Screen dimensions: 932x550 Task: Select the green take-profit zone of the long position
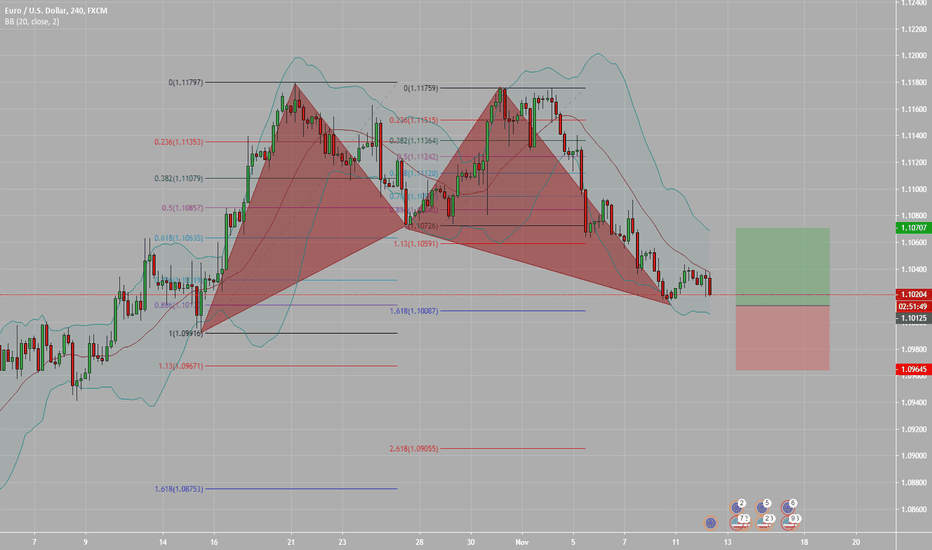[782, 266]
